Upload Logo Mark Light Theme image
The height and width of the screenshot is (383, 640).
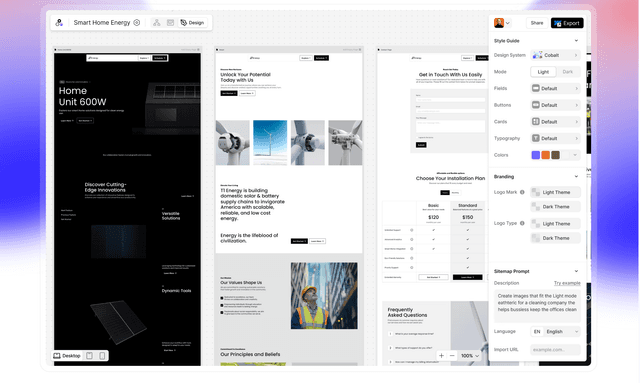[x=555, y=192]
